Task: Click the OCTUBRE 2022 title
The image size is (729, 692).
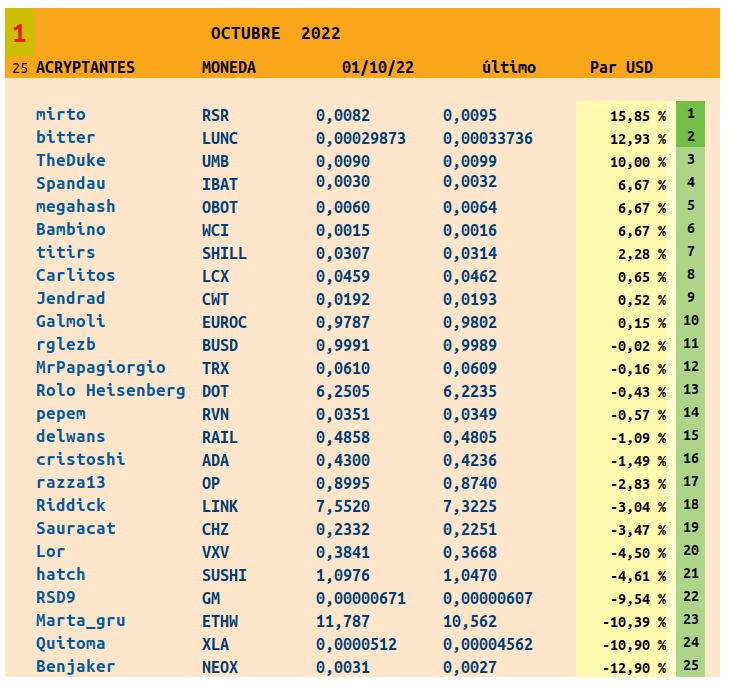Action: pyautogui.click(x=276, y=33)
